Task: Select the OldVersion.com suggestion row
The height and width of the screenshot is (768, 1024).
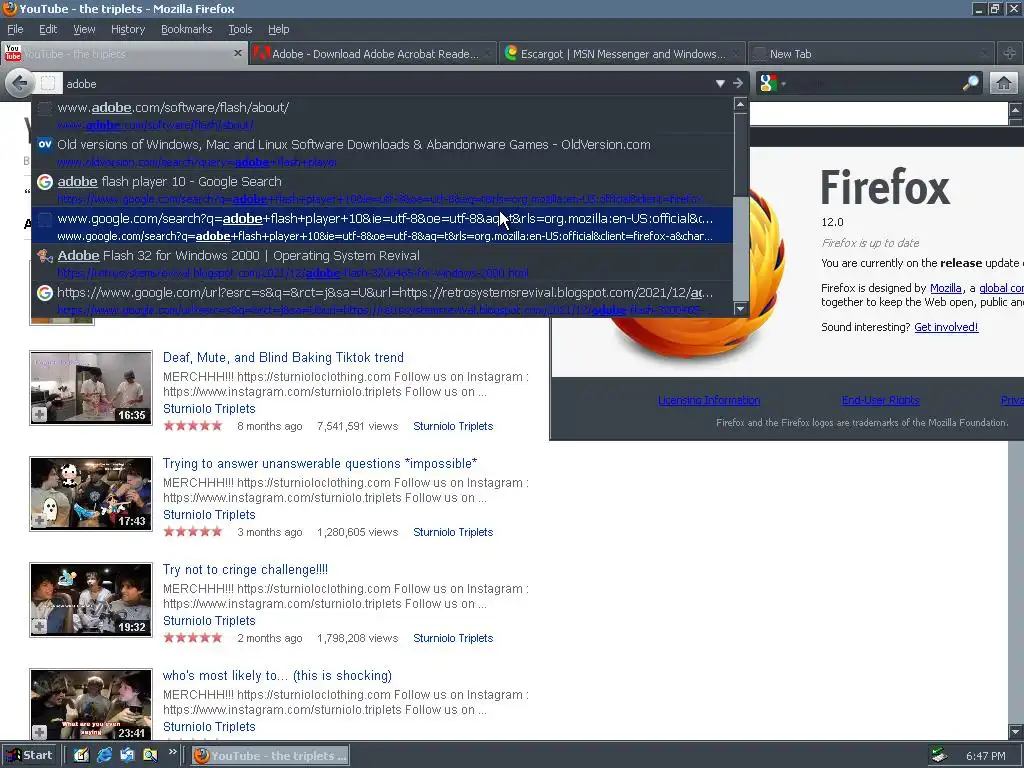Action: 382,152
